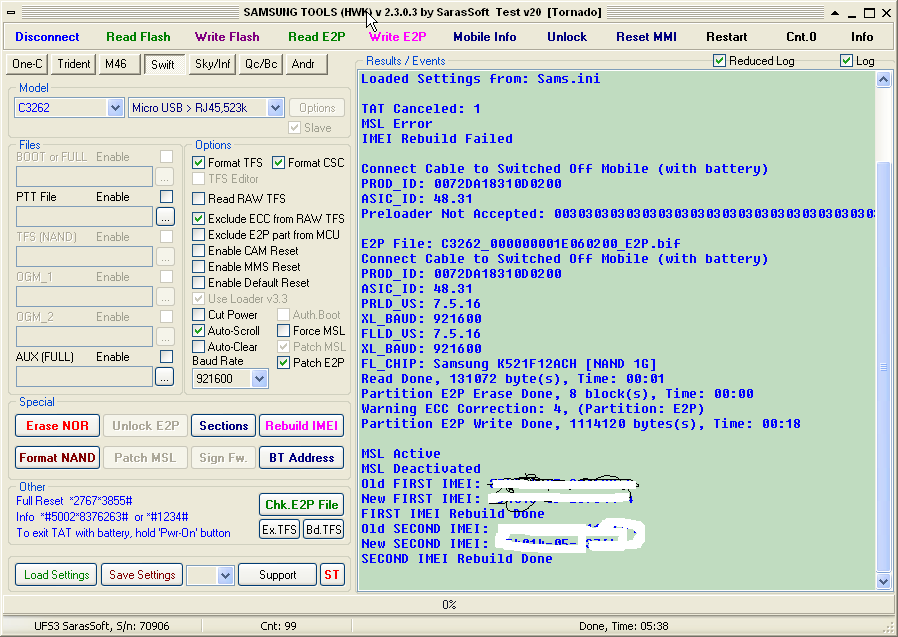Switch to the One-C tab
This screenshot has height=637, width=898.
27,64
